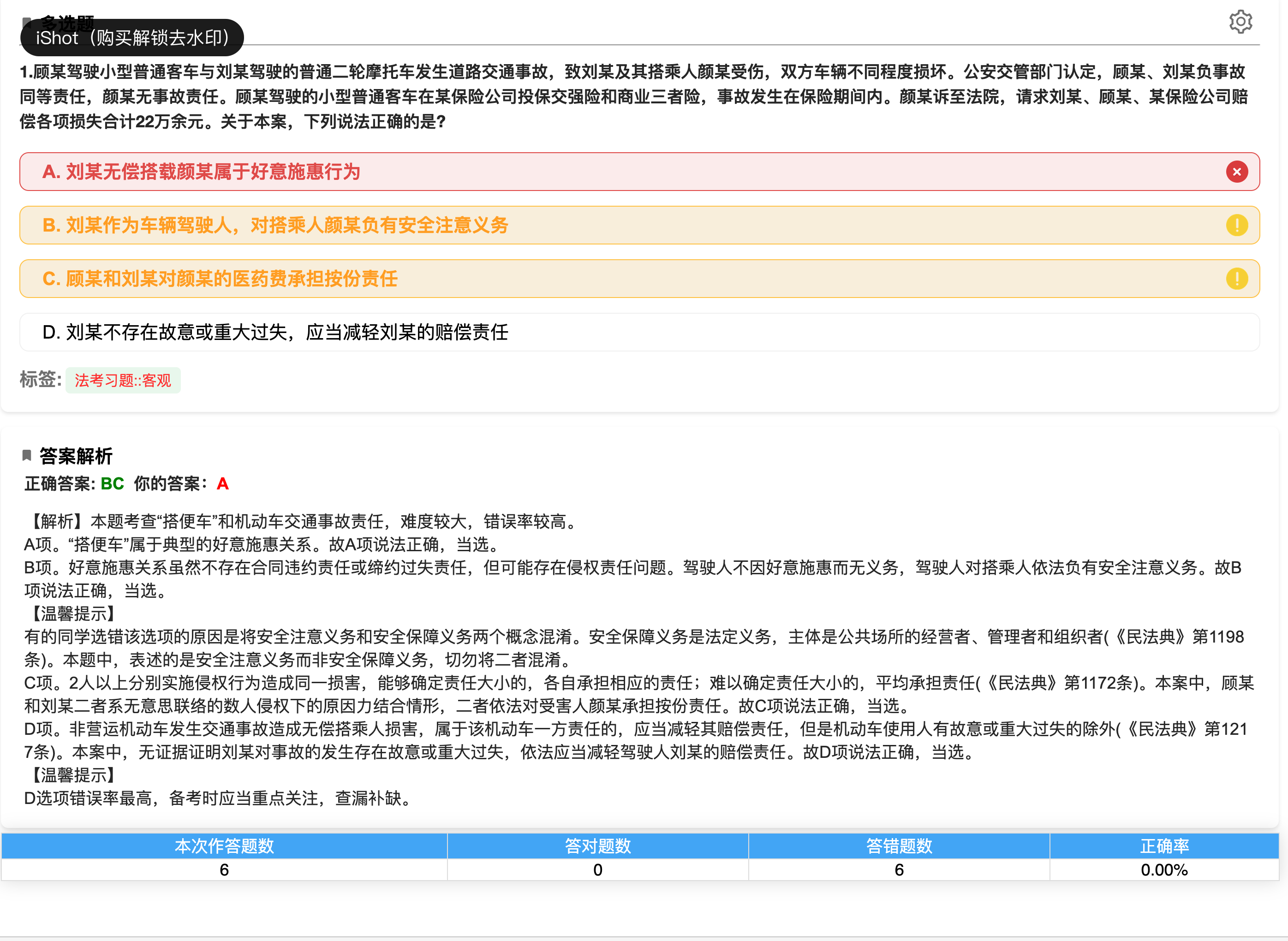Click the yellow exclamation icon on option C

(1237, 279)
